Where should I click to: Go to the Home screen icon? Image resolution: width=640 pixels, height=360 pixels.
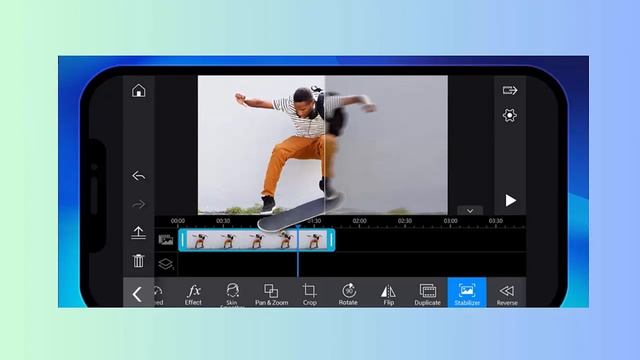click(139, 90)
